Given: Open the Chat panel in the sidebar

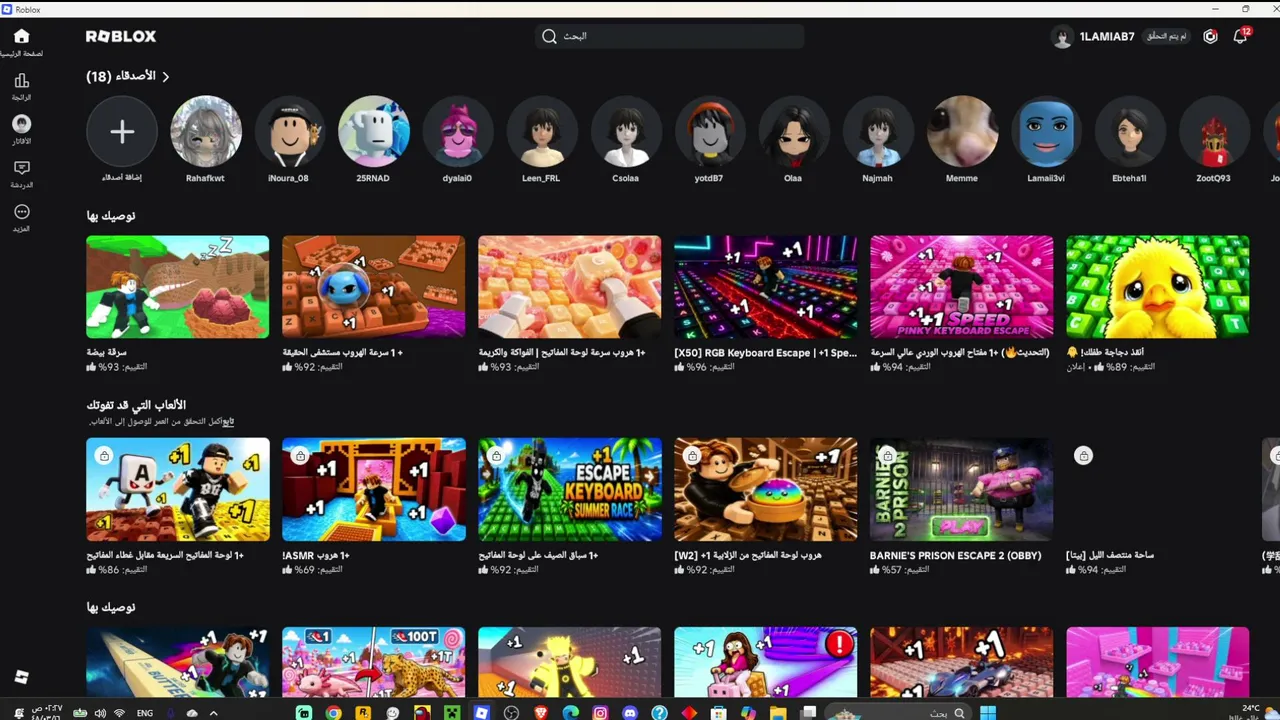Looking at the screenshot, I should pos(21,174).
